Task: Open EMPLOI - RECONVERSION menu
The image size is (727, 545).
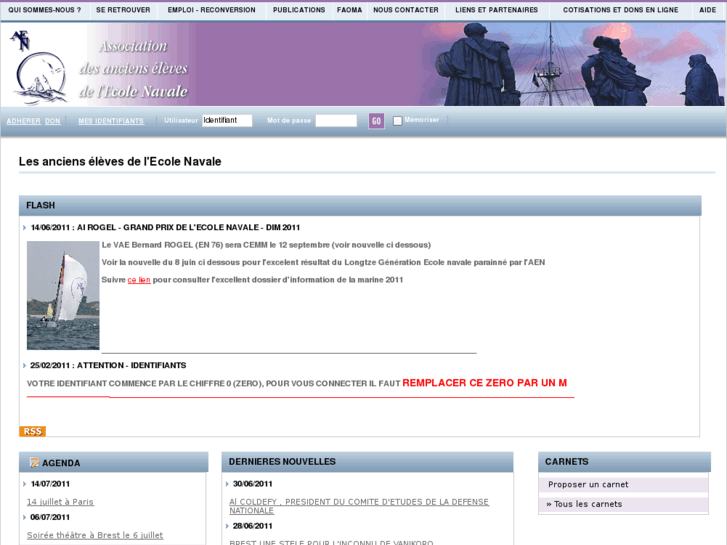Action: coord(211,10)
